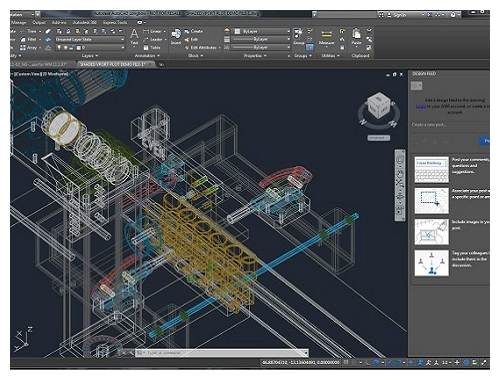Click the coordinates readout in status bar
The width and height of the screenshot is (500, 380).
click(x=301, y=362)
